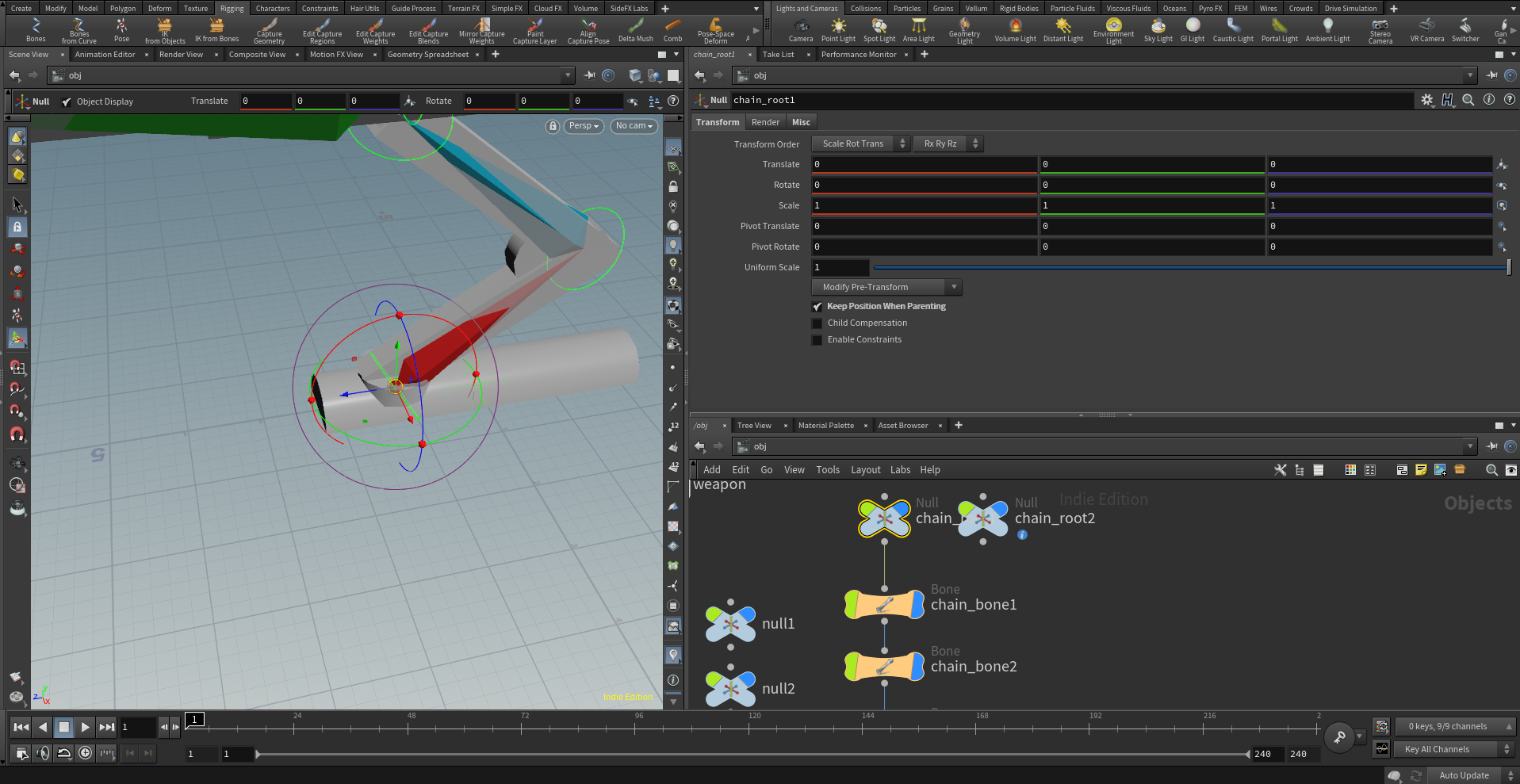The height and width of the screenshot is (784, 1520).
Task: Select the null1 node in network
Action: click(x=731, y=624)
